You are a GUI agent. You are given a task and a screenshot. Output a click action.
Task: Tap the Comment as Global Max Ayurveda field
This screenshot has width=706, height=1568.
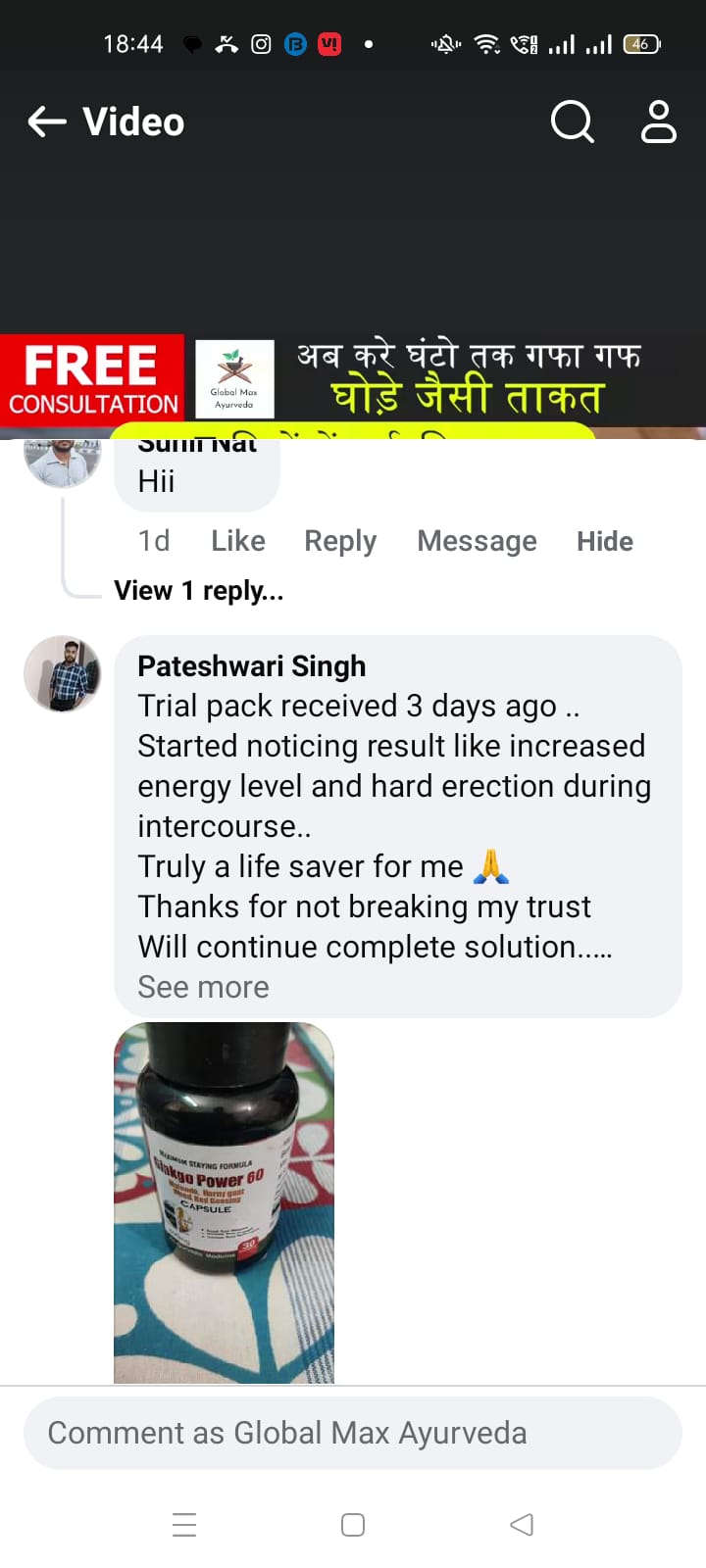click(x=353, y=1433)
